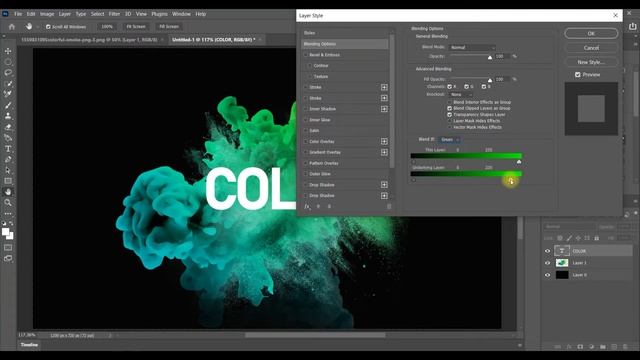Enable Vector Mask Hides Effects
The image size is (640, 360).
(449, 127)
